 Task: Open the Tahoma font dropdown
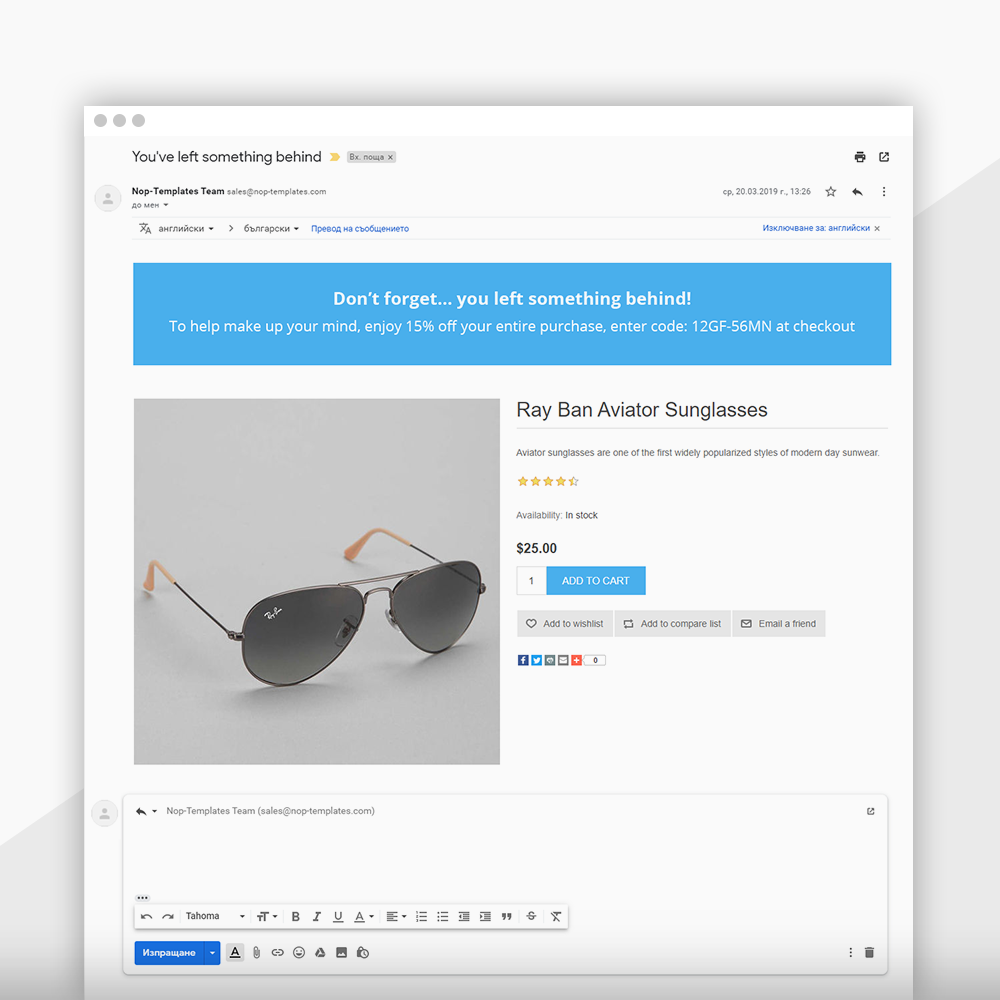click(215, 916)
